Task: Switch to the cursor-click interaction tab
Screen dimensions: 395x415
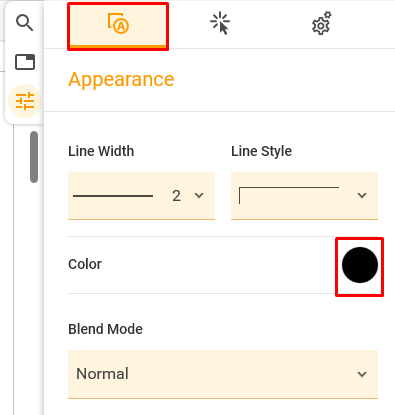Action: [x=220, y=24]
